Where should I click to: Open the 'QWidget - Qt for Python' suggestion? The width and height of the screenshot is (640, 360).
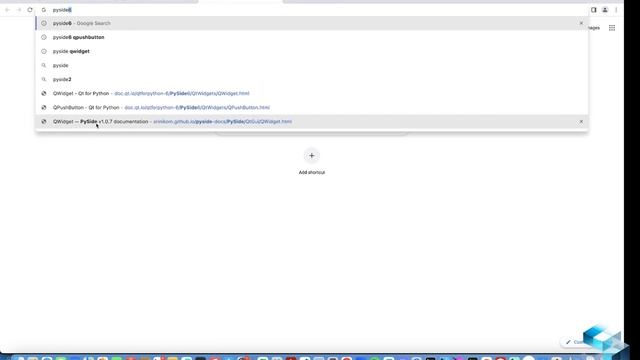[x=312, y=93]
